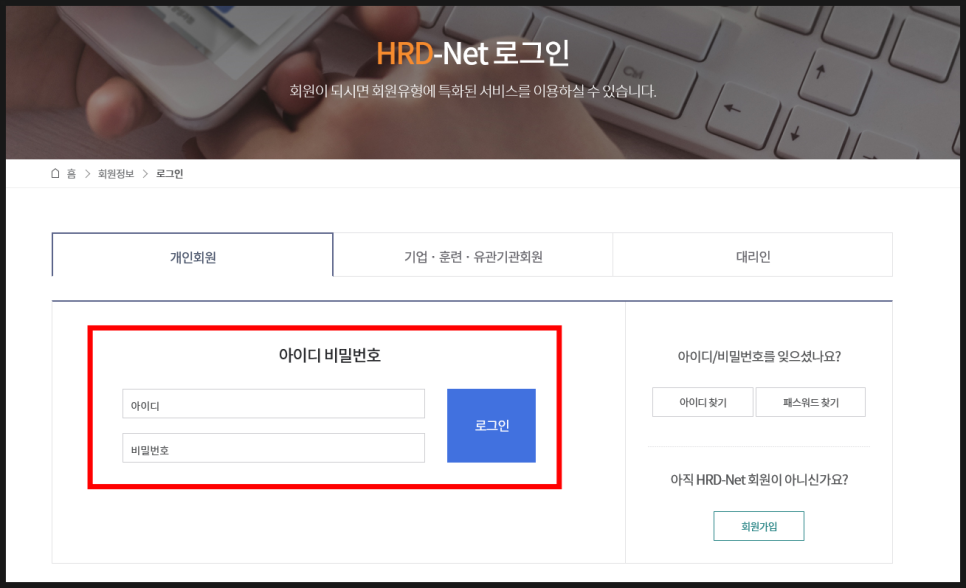Viewport: 966px width, 588px height.
Task: Click the 아이디/비밀번호를 잊으셨나요? text
Action: [x=759, y=356]
